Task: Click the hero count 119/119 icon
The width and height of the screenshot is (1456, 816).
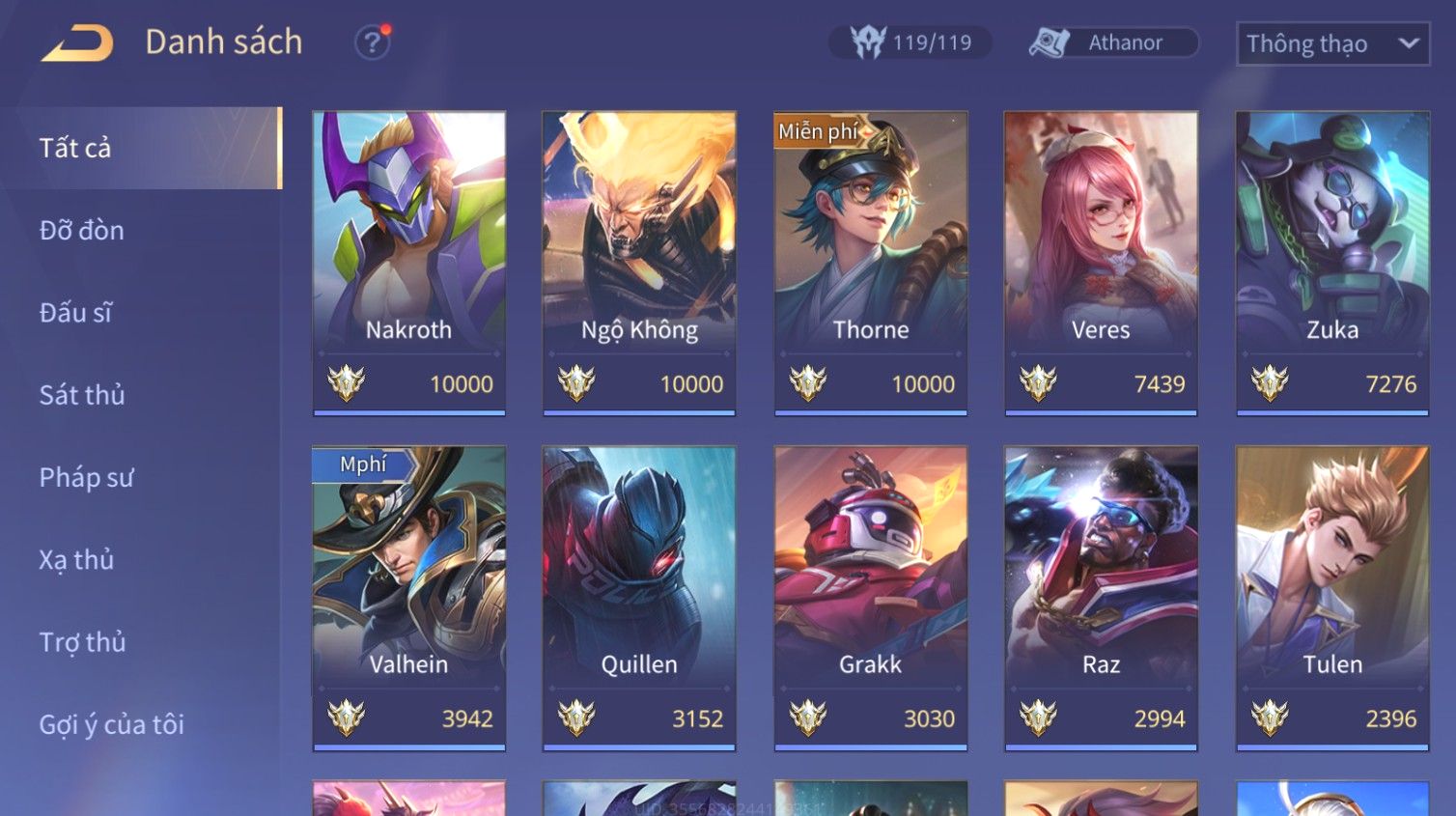Action: (867, 42)
